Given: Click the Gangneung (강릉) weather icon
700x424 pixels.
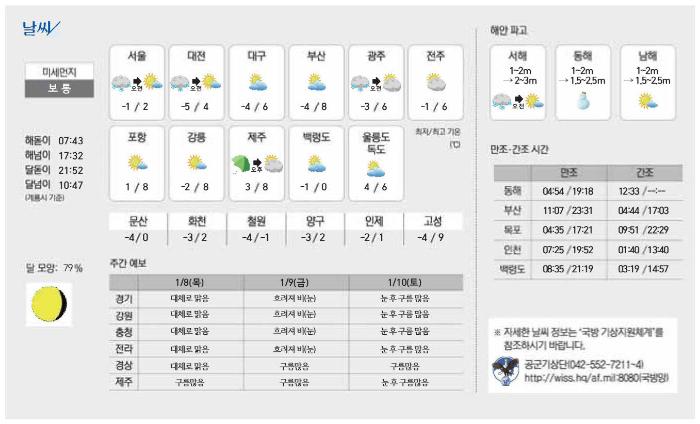Looking at the screenshot, I should click(196, 163).
